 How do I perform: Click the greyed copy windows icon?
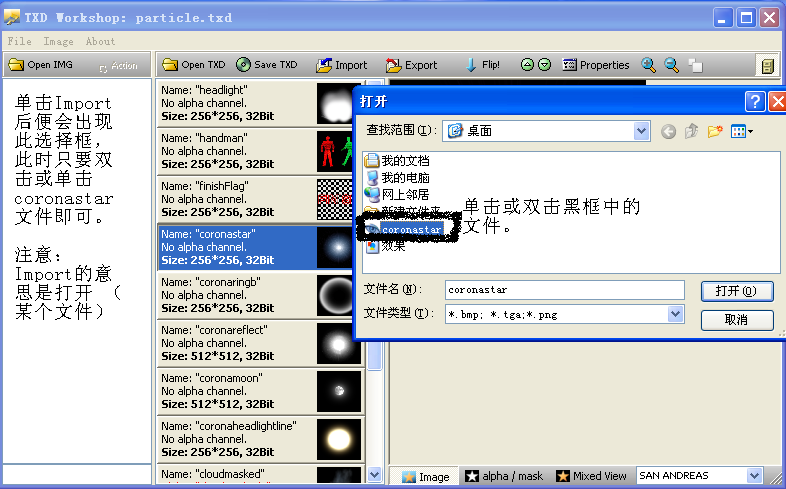[x=695, y=65]
